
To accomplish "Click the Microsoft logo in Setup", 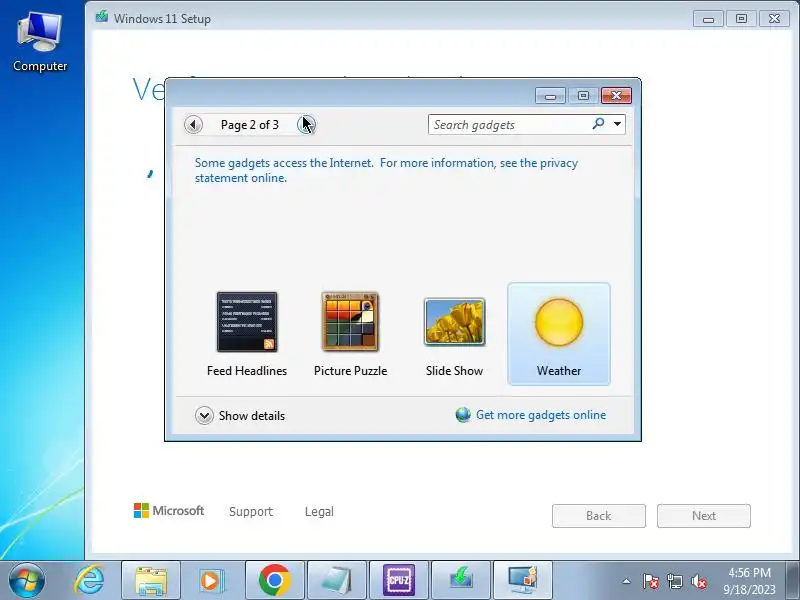I will pyautogui.click(x=169, y=510).
